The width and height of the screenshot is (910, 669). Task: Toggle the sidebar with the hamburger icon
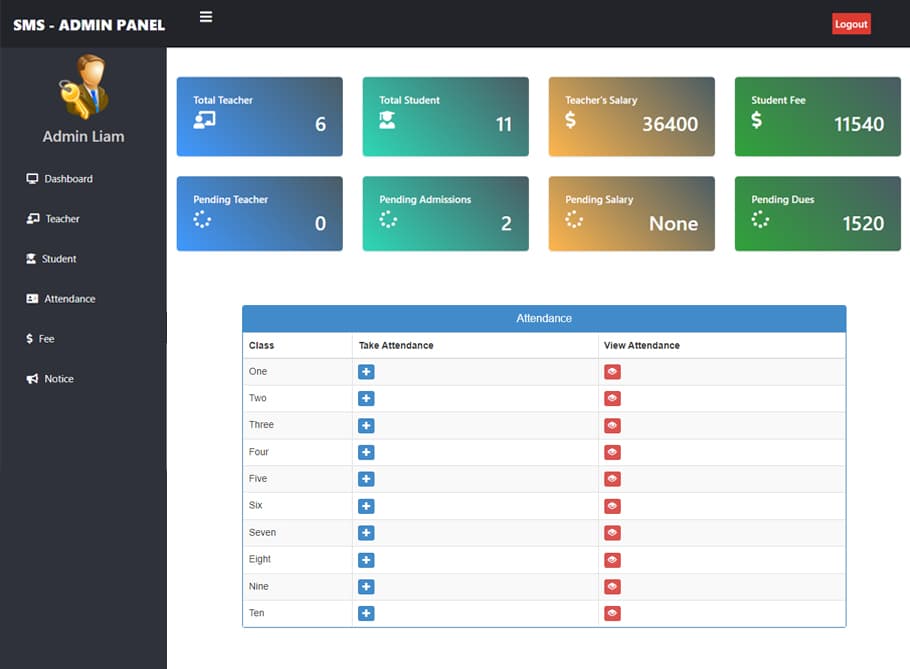206,17
